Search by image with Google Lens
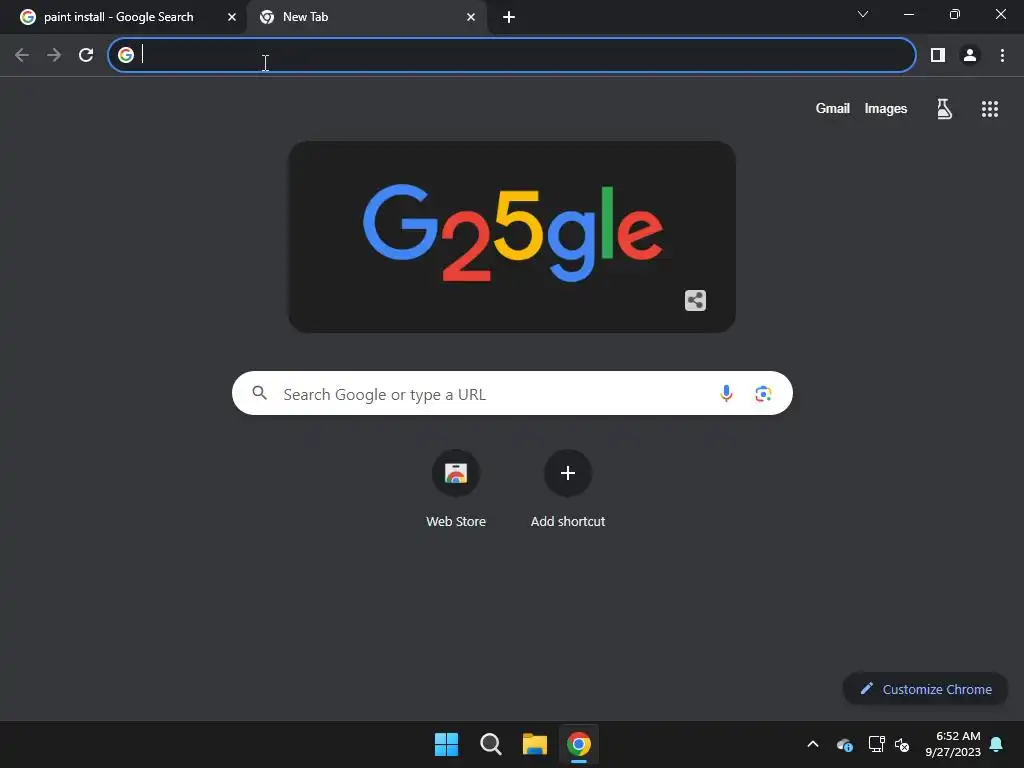 [x=763, y=394]
